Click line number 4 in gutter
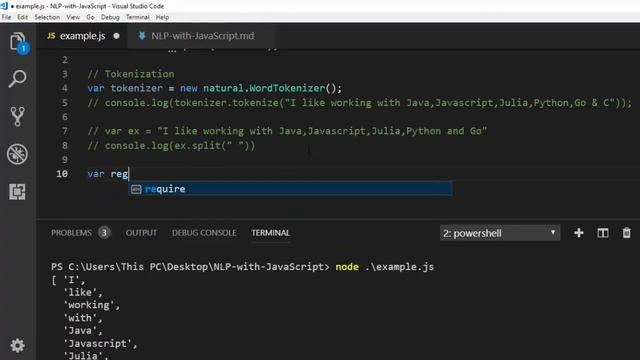The width and height of the screenshot is (640, 360). (x=65, y=88)
